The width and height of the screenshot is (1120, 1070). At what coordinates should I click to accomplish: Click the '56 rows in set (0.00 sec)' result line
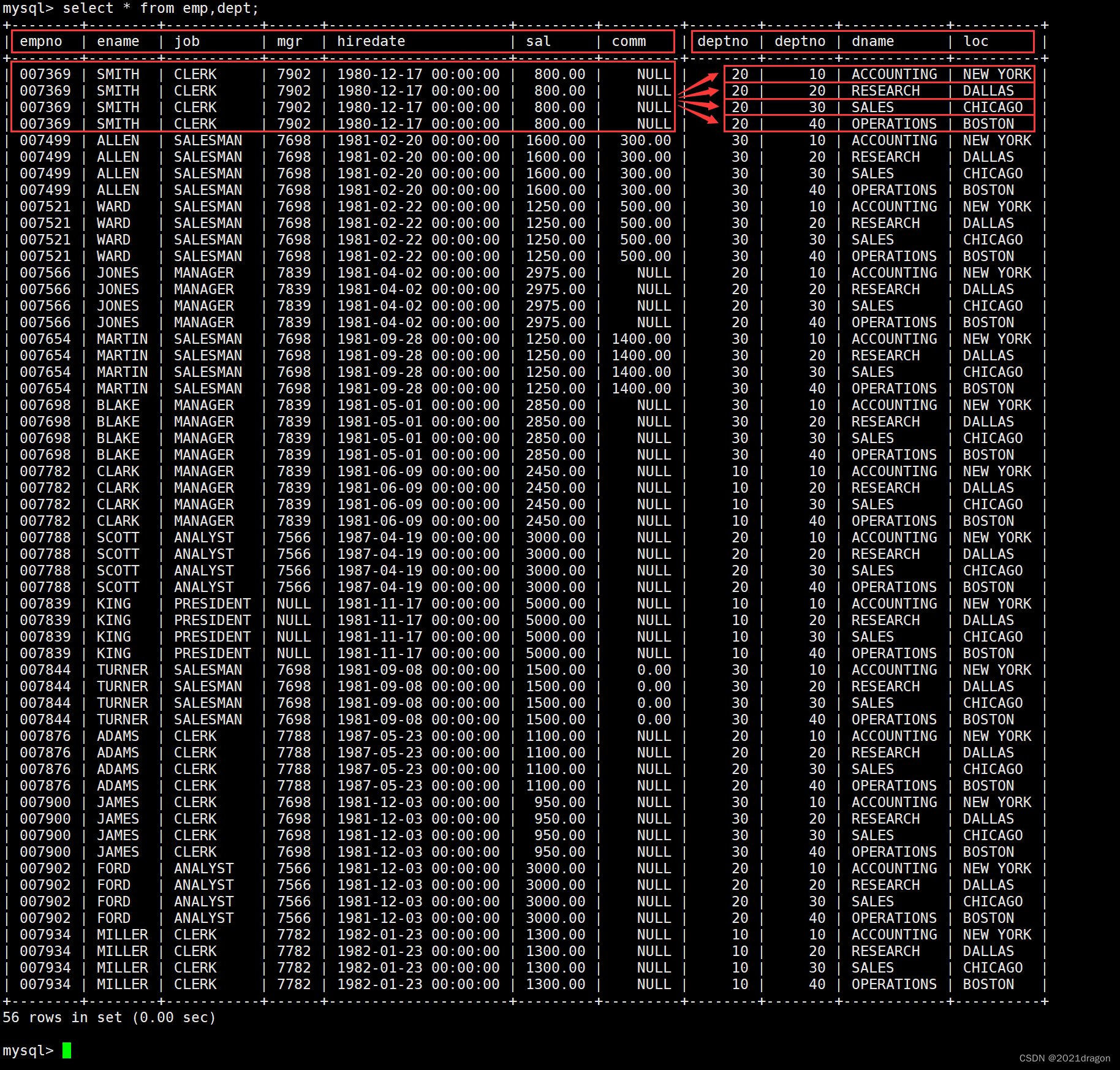(x=110, y=1017)
